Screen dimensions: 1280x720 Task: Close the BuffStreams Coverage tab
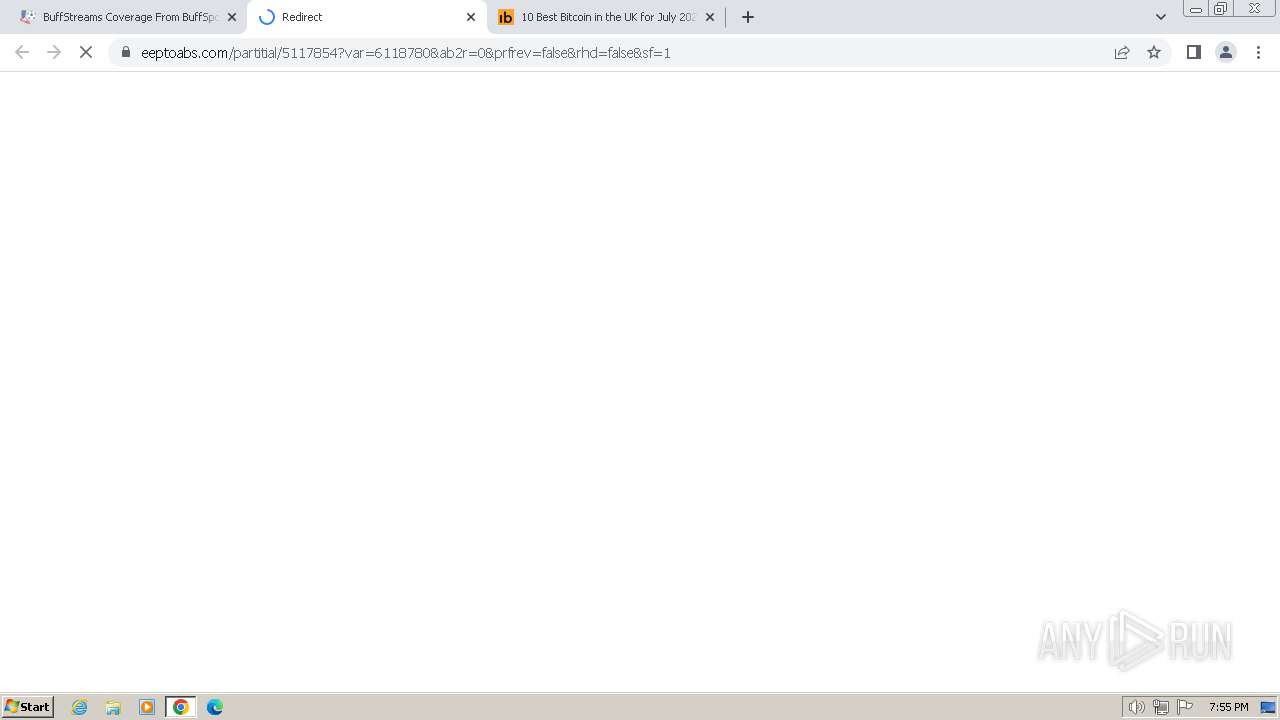pyautogui.click(x=232, y=17)
